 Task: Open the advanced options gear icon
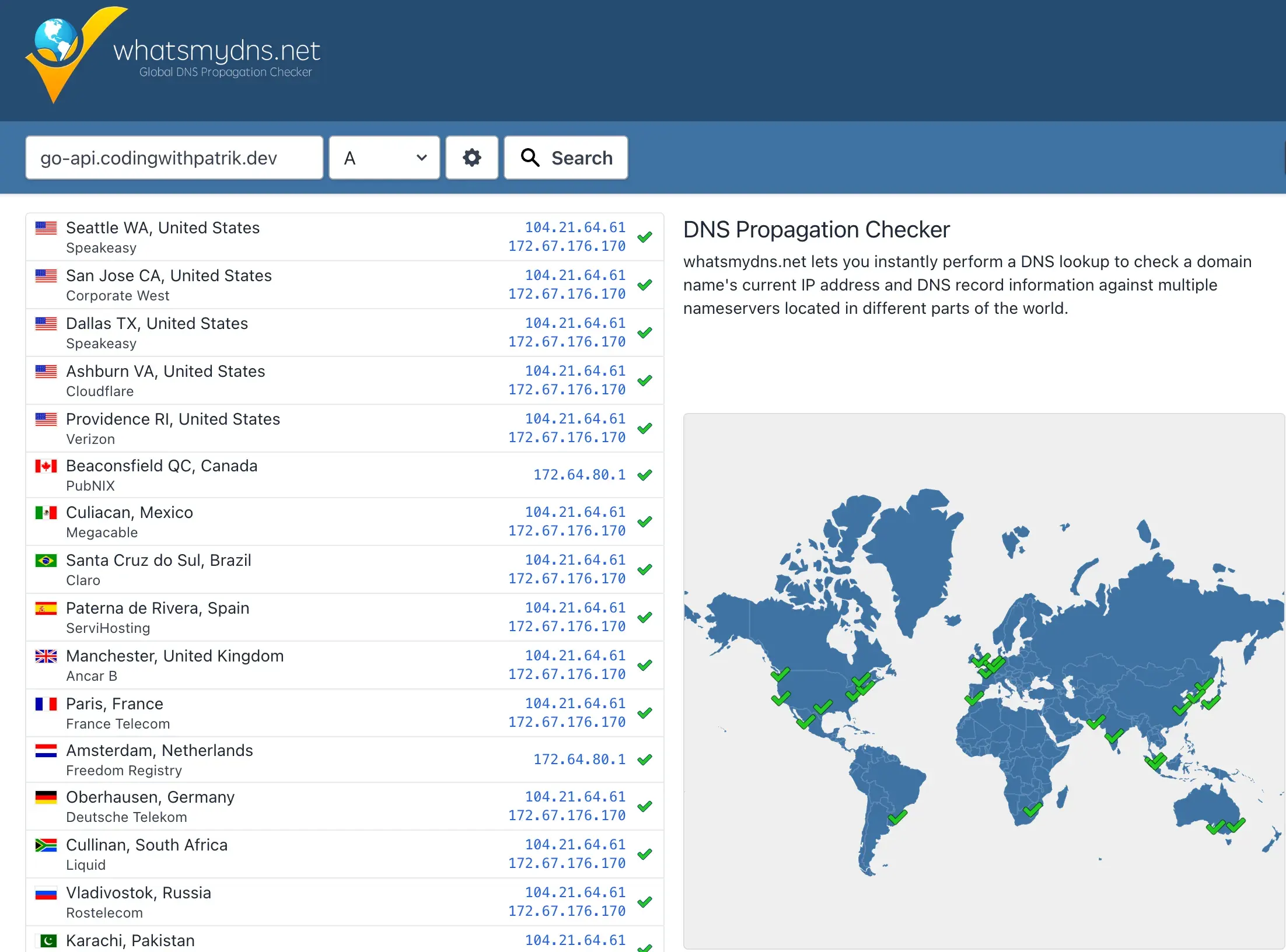click(x=471, y=157)
